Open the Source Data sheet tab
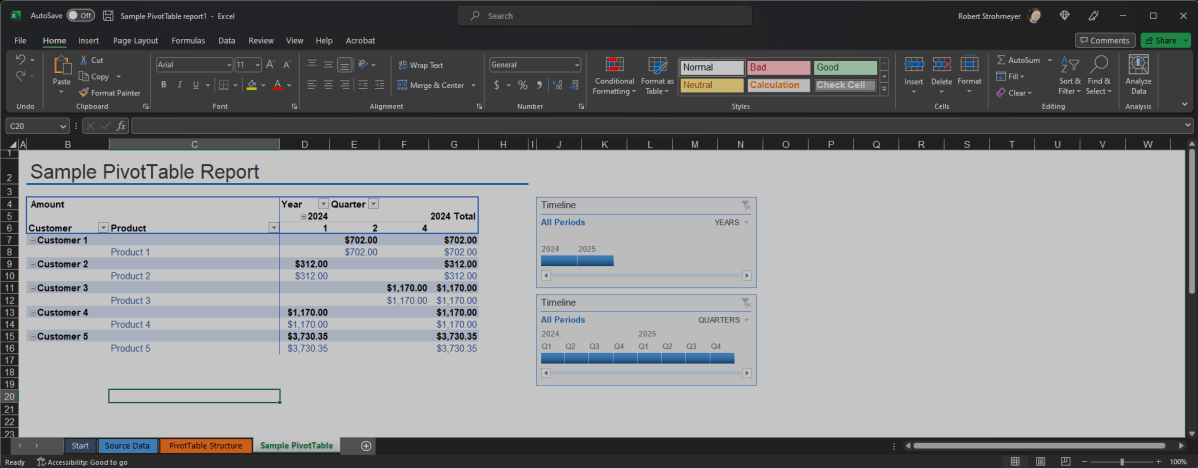 [128, 445]
